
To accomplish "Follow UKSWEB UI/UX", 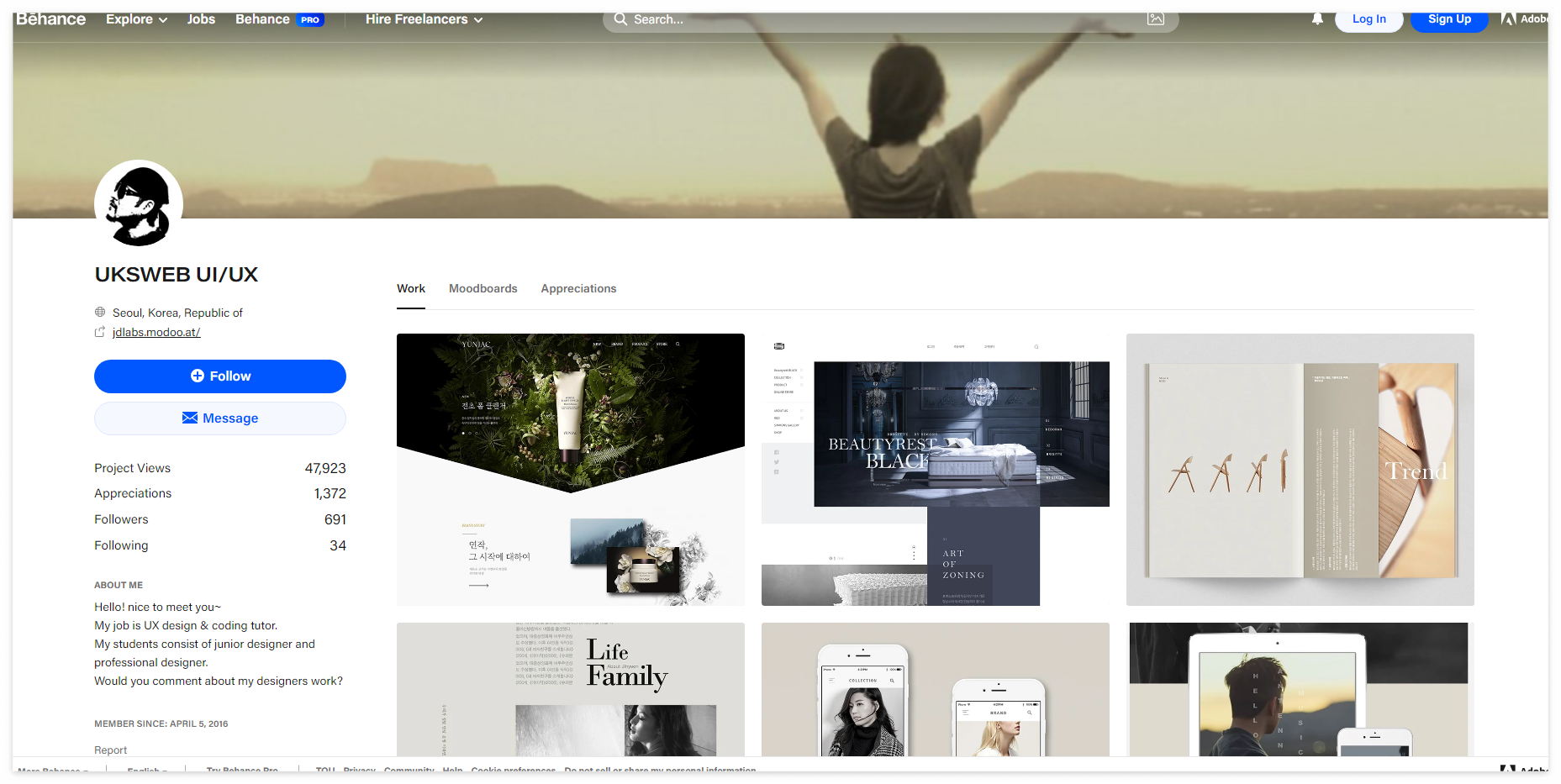I will click(220, 376).
